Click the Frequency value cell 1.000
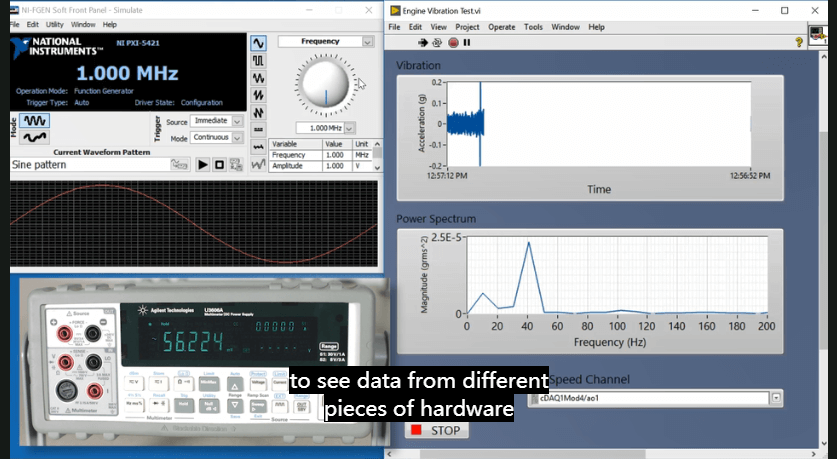This screenshot has width=837, height=459. click(337, 155)
